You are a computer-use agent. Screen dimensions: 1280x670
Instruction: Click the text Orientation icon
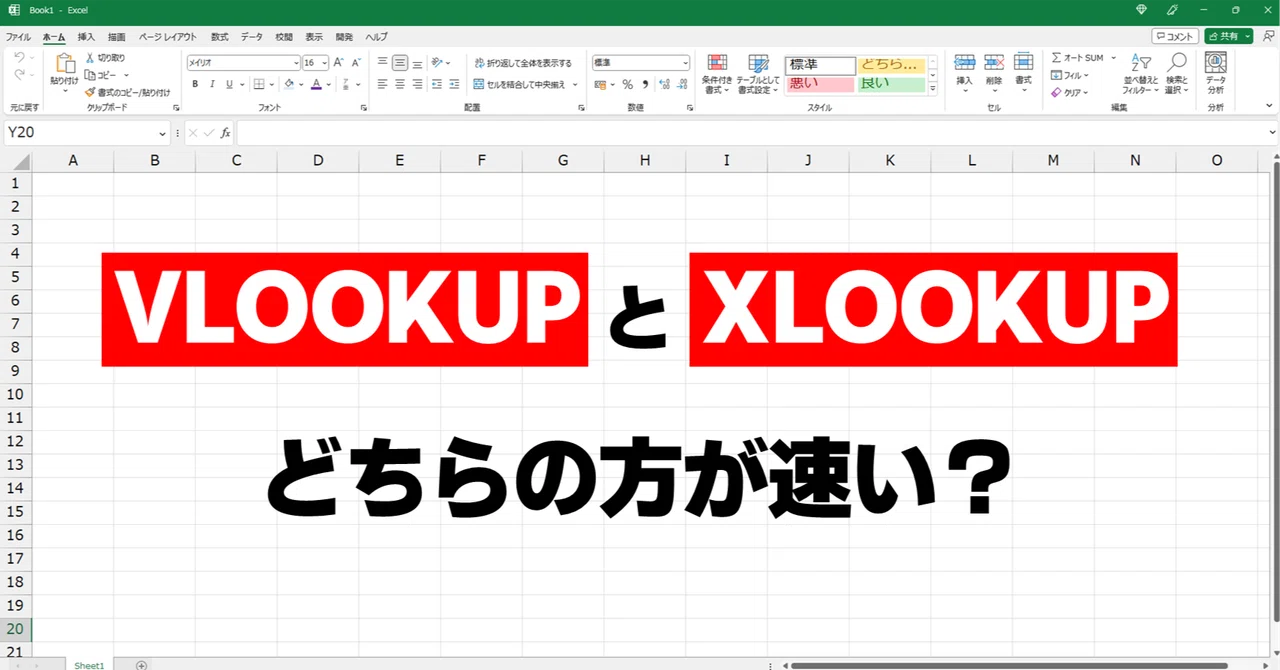437,62
